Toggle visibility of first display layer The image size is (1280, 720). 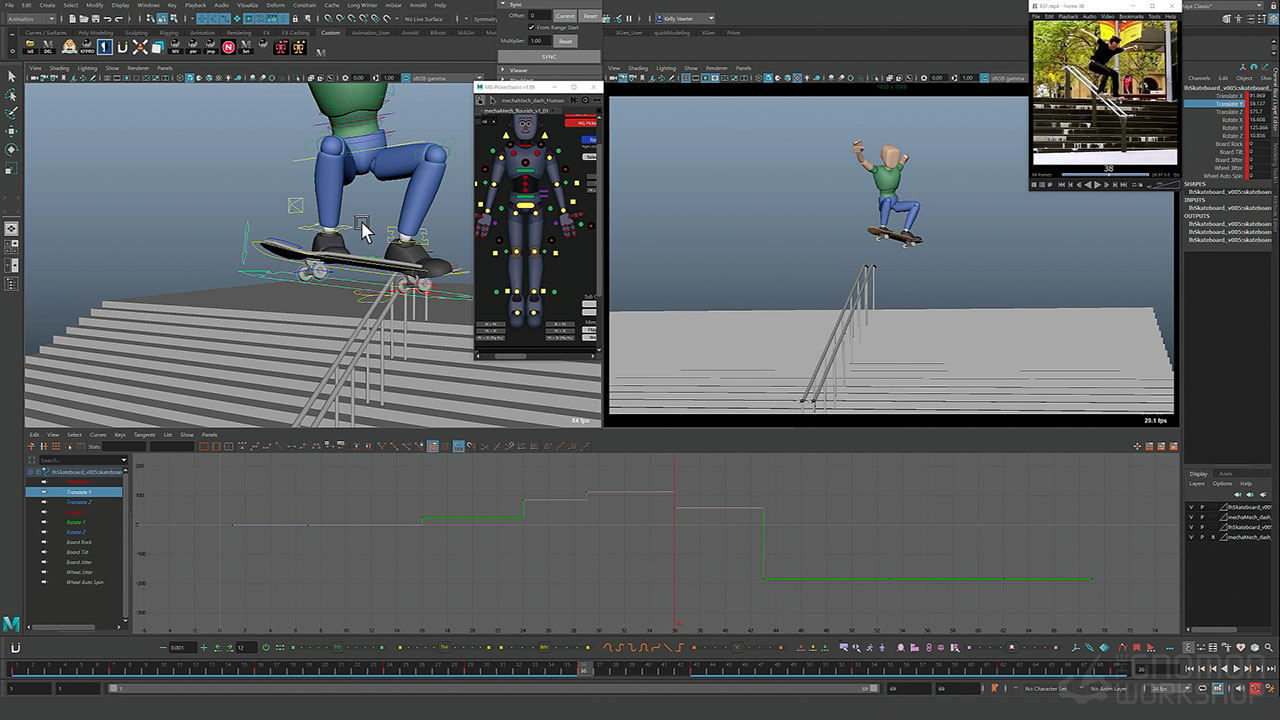coord(1191,507)
